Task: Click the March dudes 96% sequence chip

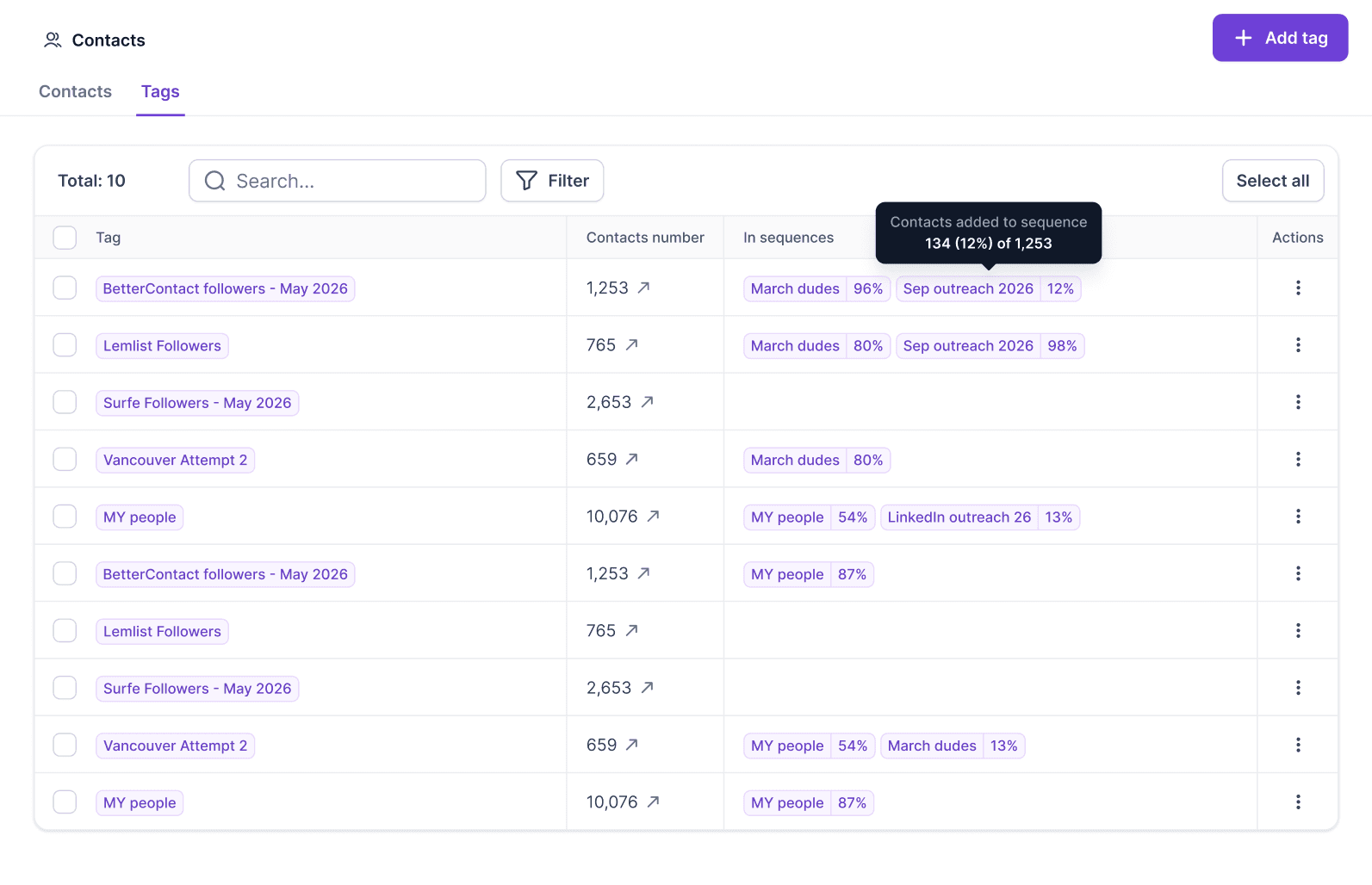Action: (816, 288)
